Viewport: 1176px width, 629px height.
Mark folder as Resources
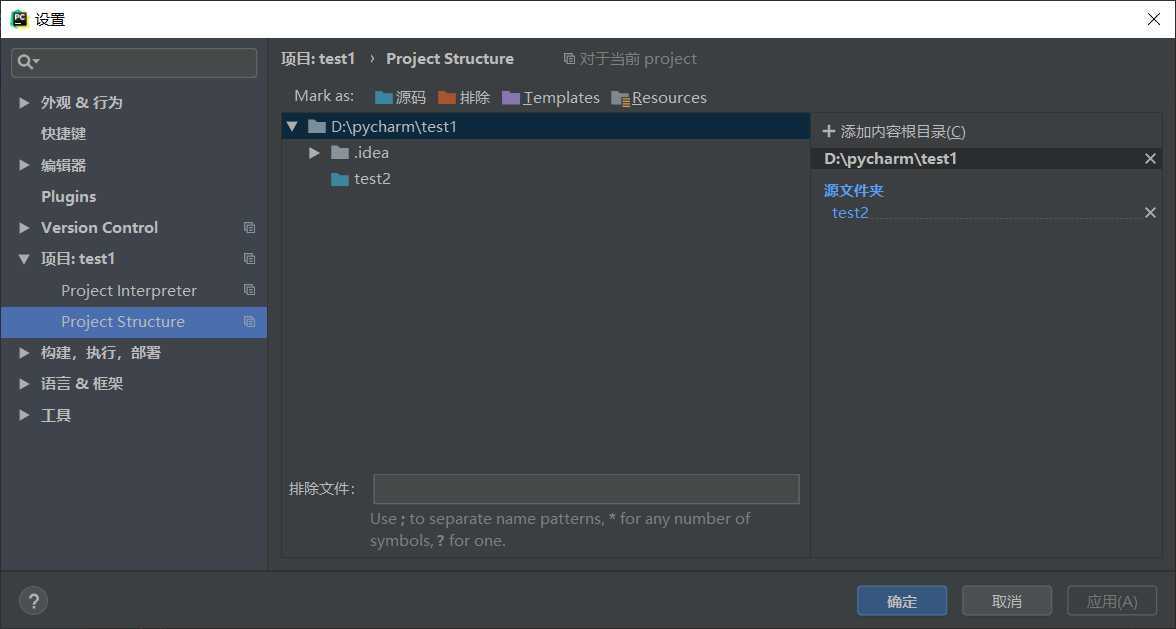point(658,97)
